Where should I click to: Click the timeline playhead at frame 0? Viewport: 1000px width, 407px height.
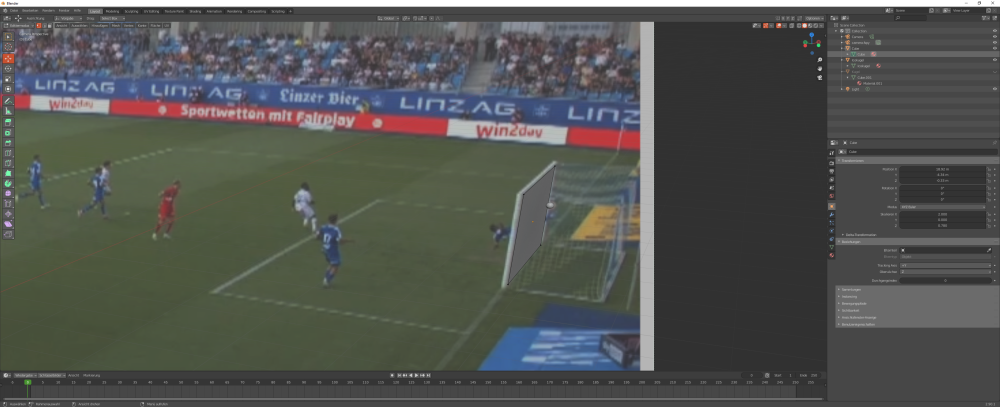pos(27,382)
